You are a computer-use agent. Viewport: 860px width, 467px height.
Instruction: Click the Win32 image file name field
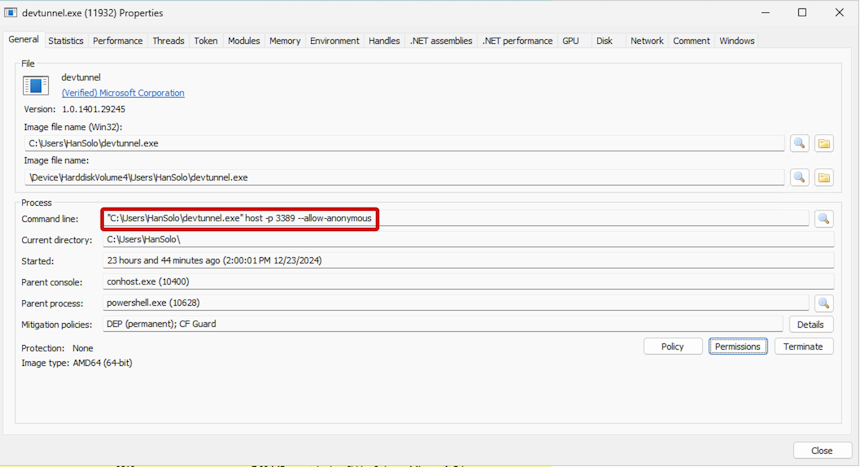(404, 143)
